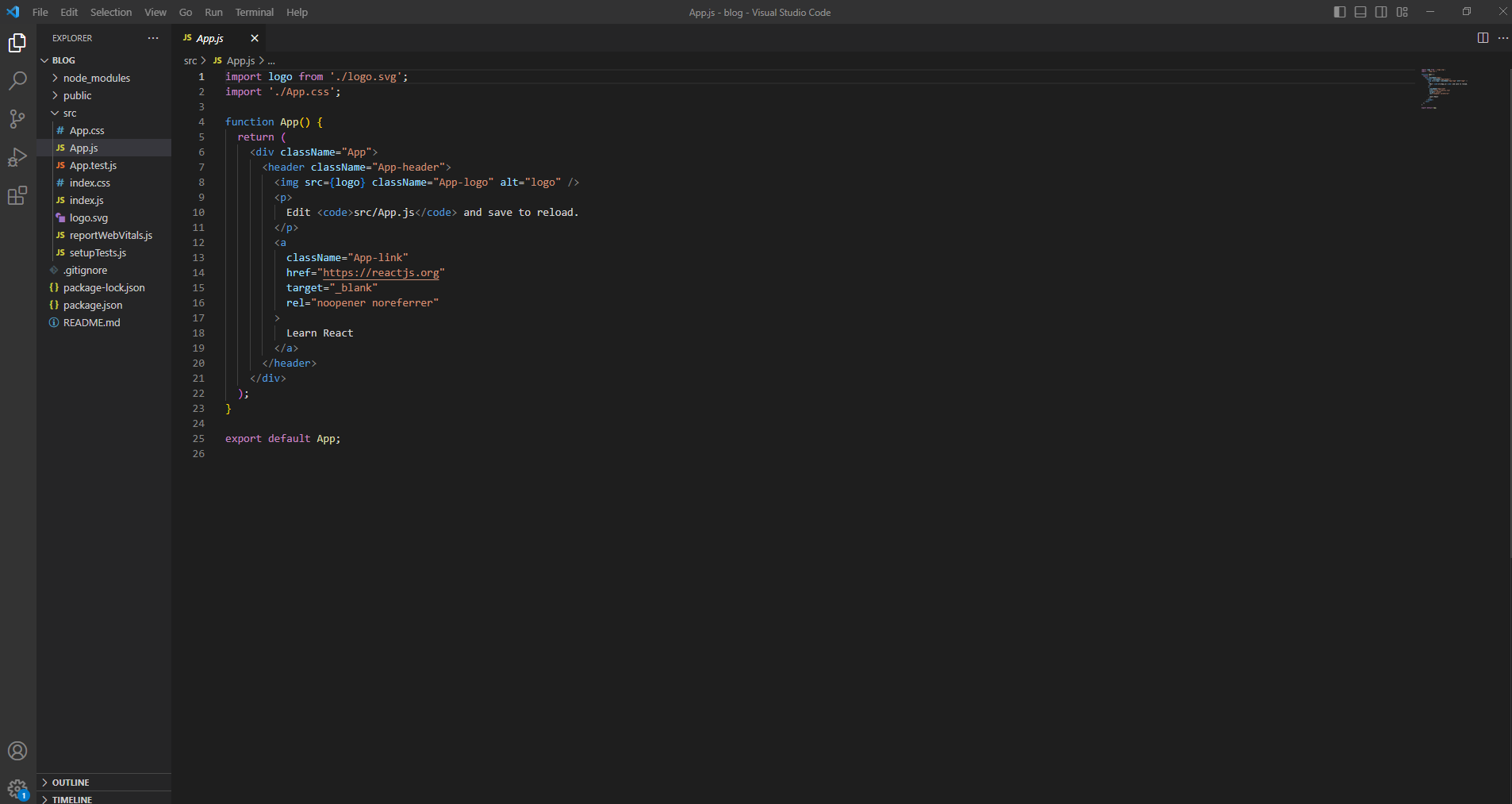Place cursor on 'Learn React' text
The width and height of the screenshot is (1512, 804).
tap(320, 333)
